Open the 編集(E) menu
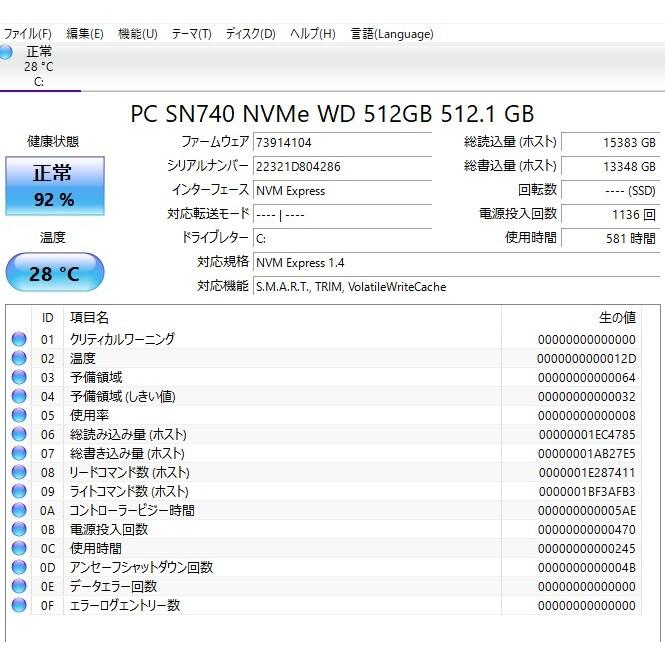 [85, 34]
